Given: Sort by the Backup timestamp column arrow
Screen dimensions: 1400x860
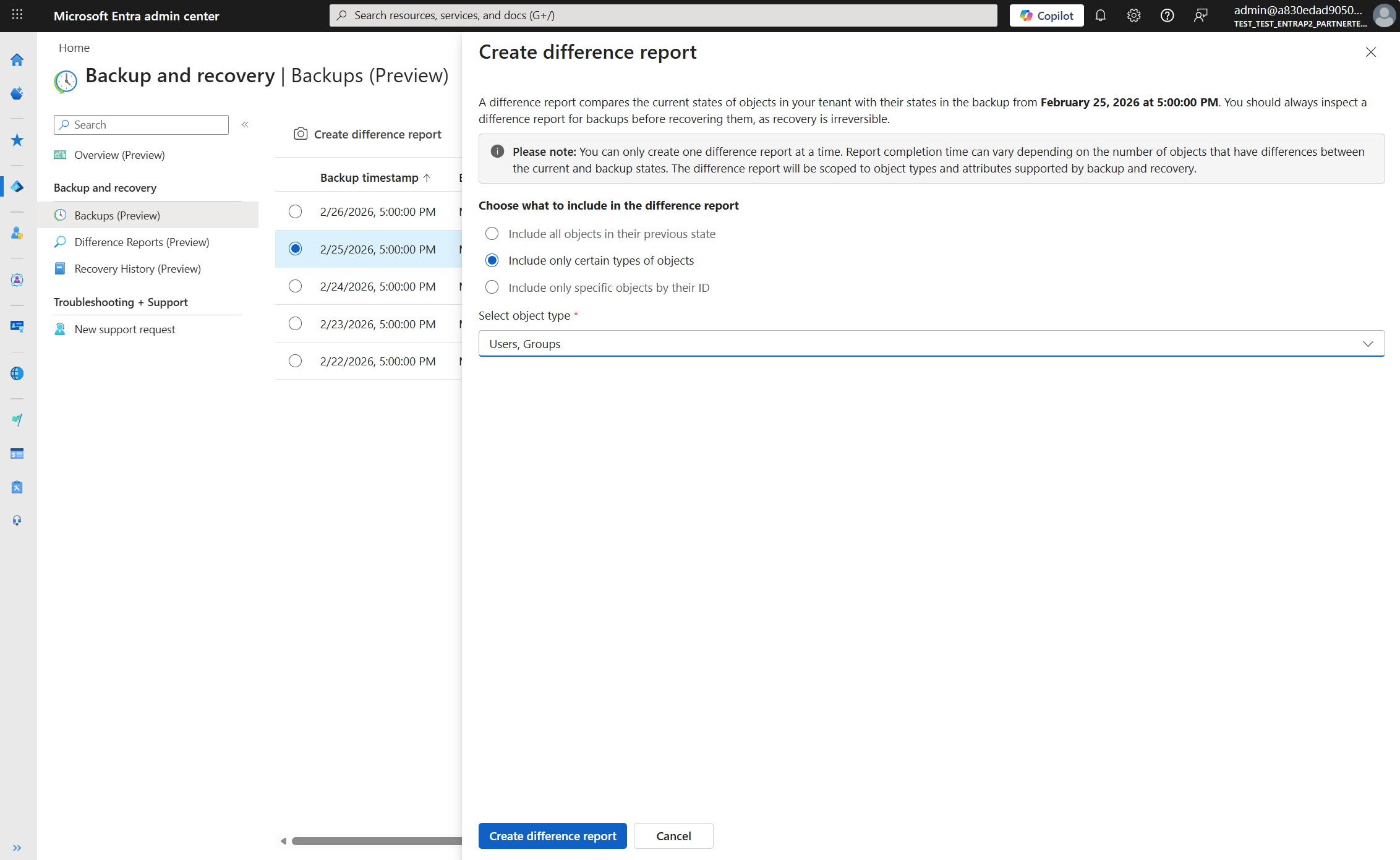Looking at the screenshot, I should coord(427,177).
